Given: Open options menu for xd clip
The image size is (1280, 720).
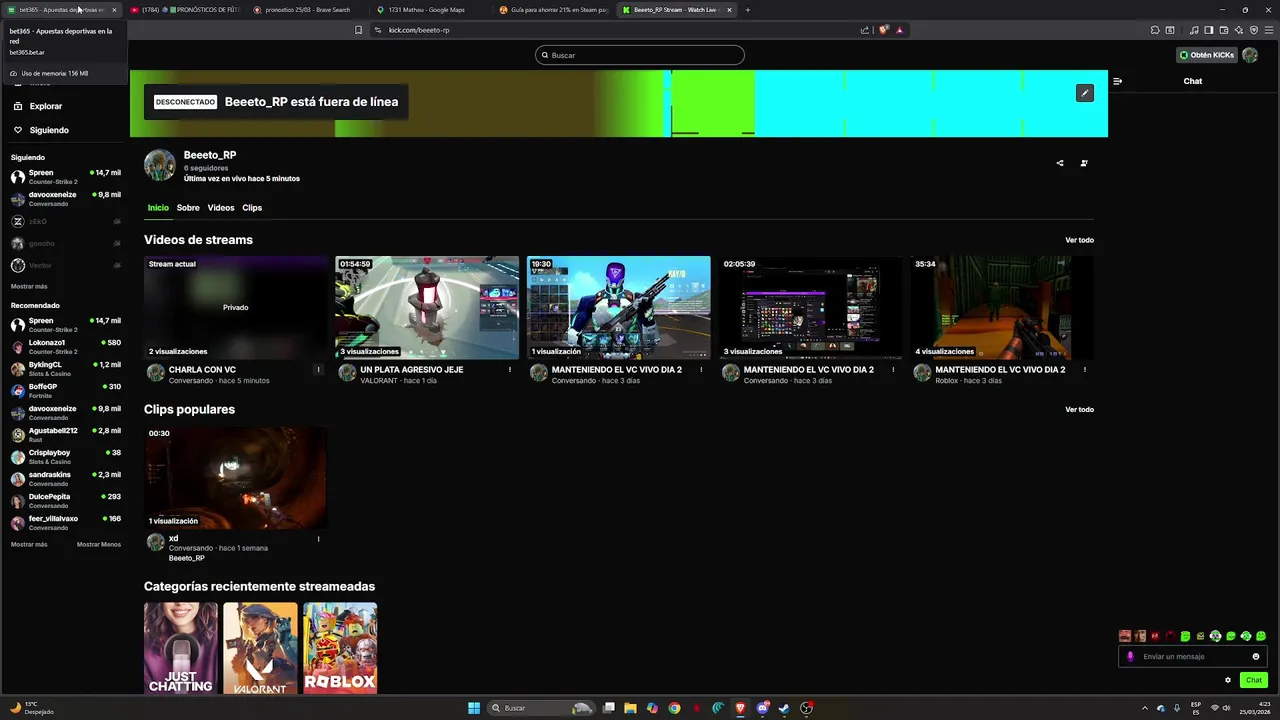Looking at the screenshot, I should click(318, 539).
